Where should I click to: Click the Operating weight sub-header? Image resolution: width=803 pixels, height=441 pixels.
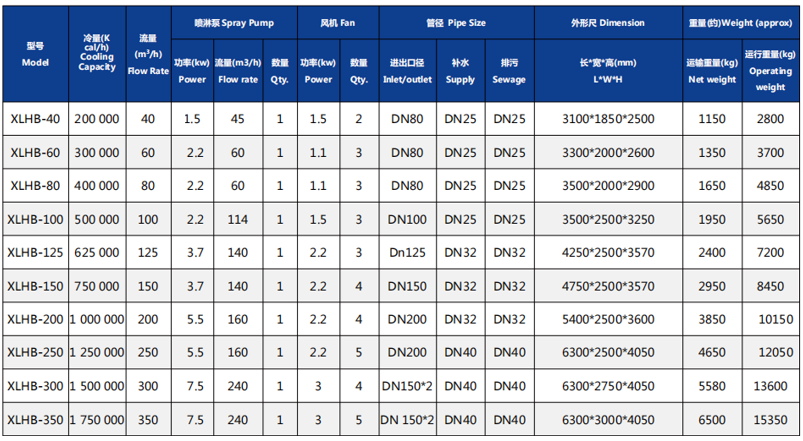pyautogui.click(x=770, y=71)
